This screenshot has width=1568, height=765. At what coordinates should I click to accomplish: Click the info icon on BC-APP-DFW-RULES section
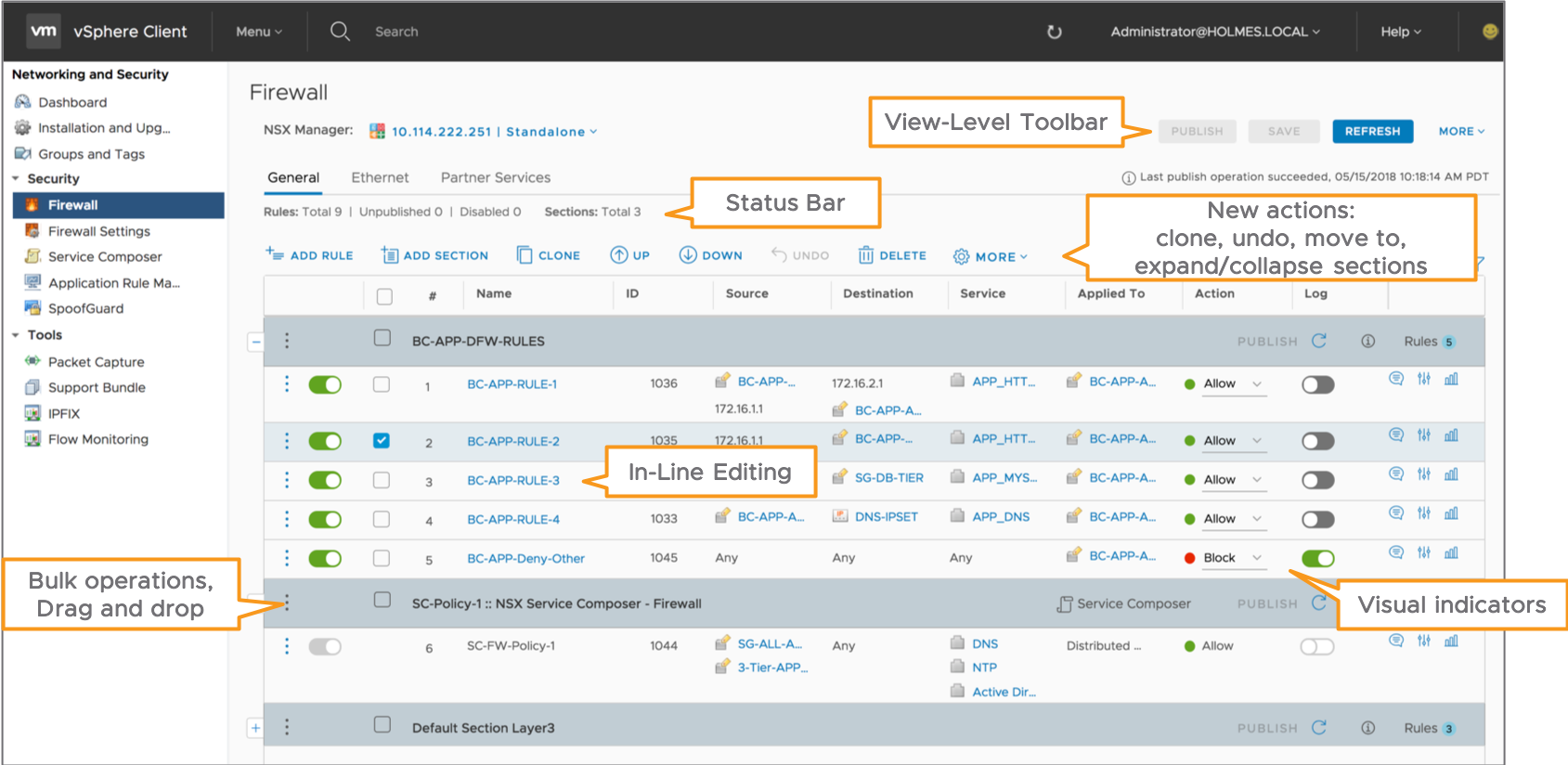click(x=1367, y=341)
